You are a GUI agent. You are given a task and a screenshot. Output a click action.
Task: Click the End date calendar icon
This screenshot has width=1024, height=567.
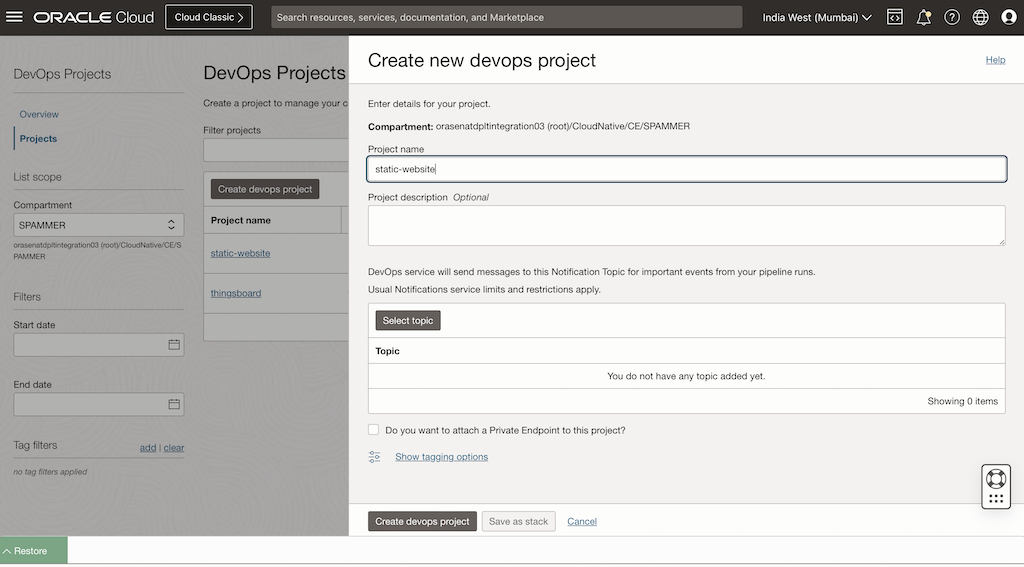click(174, 405)
